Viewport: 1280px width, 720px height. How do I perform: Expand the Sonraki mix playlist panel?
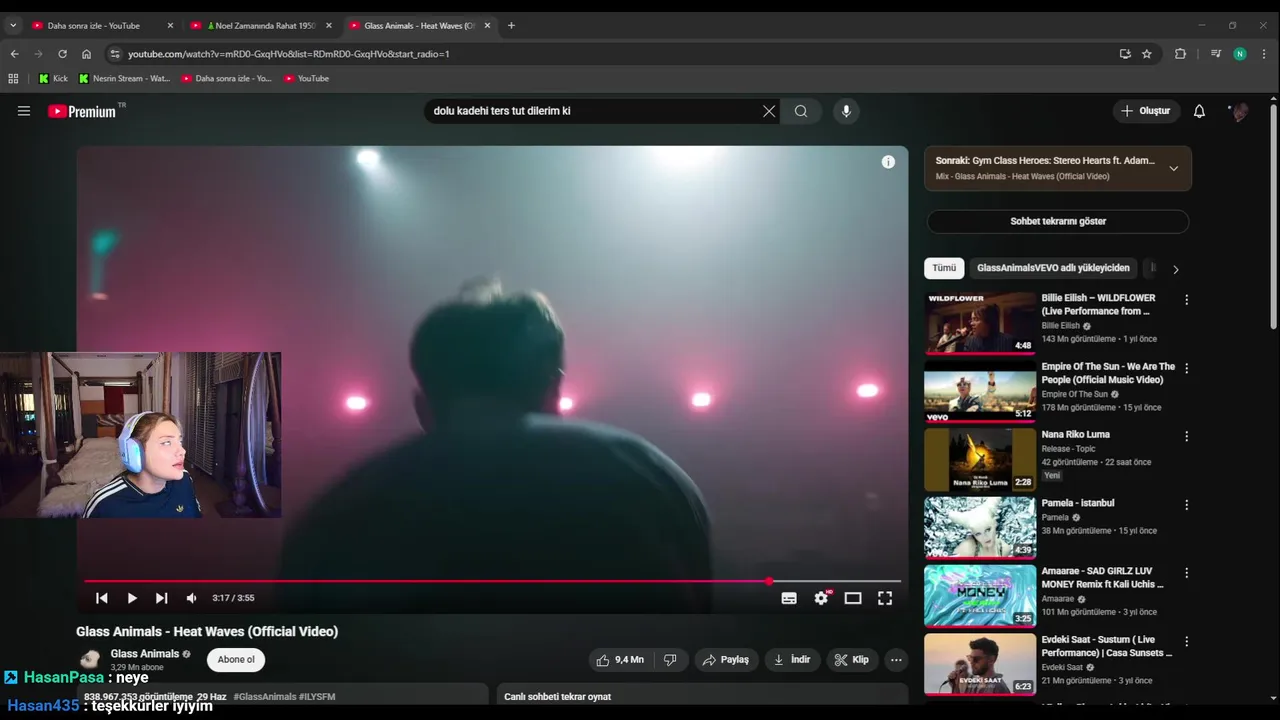[1173, 168]
